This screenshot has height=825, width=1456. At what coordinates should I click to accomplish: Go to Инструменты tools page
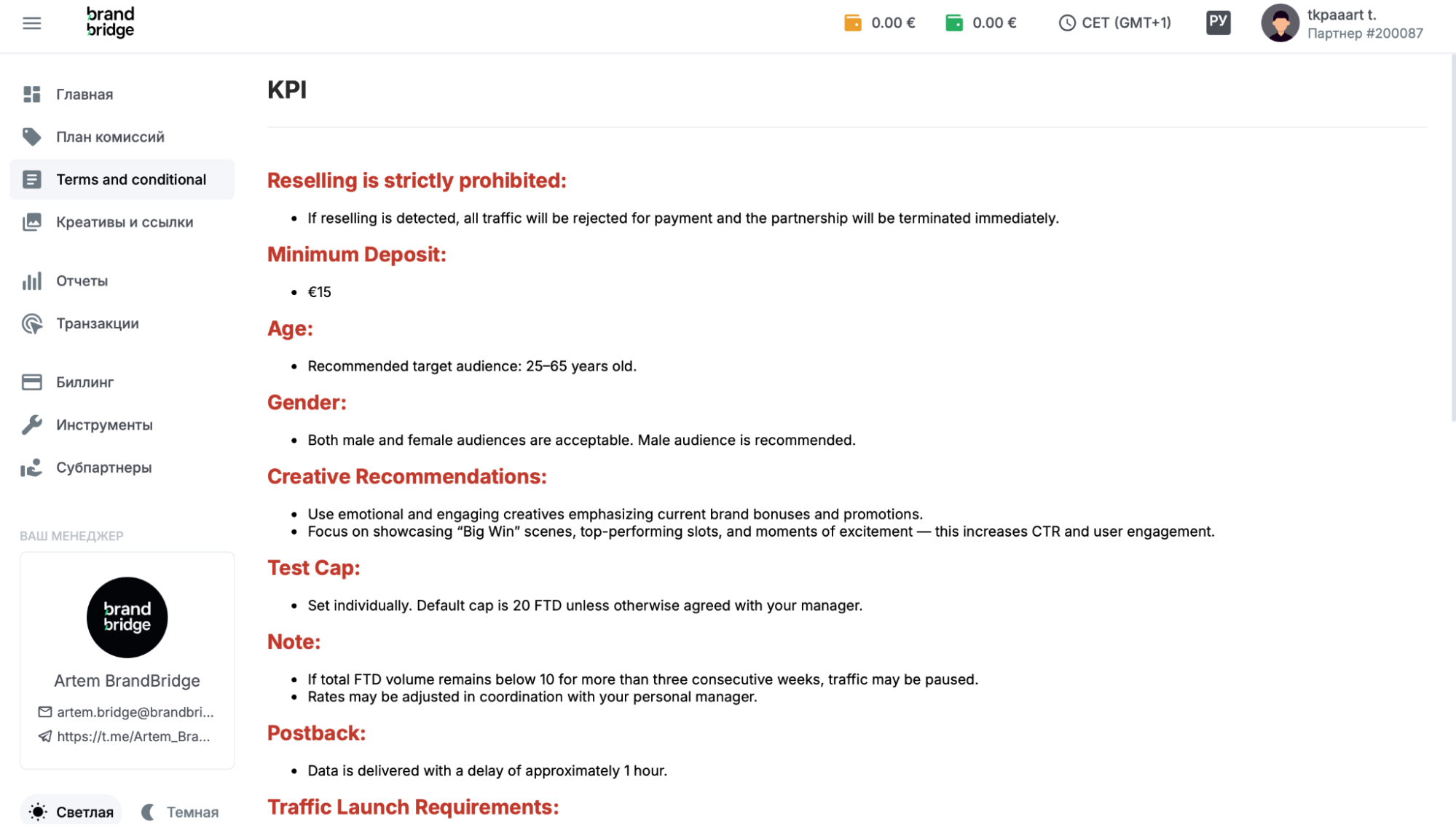click(122, 425)
